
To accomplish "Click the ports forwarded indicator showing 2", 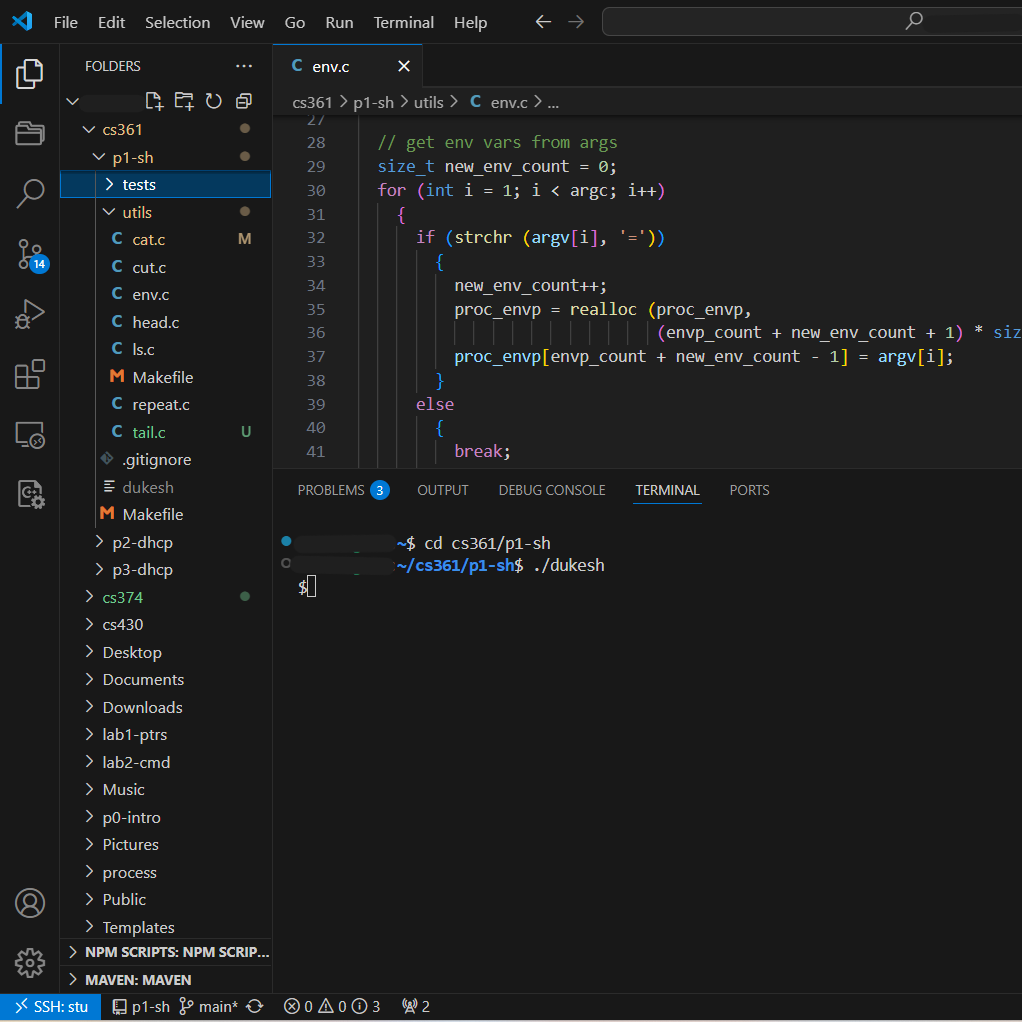I will [416, 1006].
